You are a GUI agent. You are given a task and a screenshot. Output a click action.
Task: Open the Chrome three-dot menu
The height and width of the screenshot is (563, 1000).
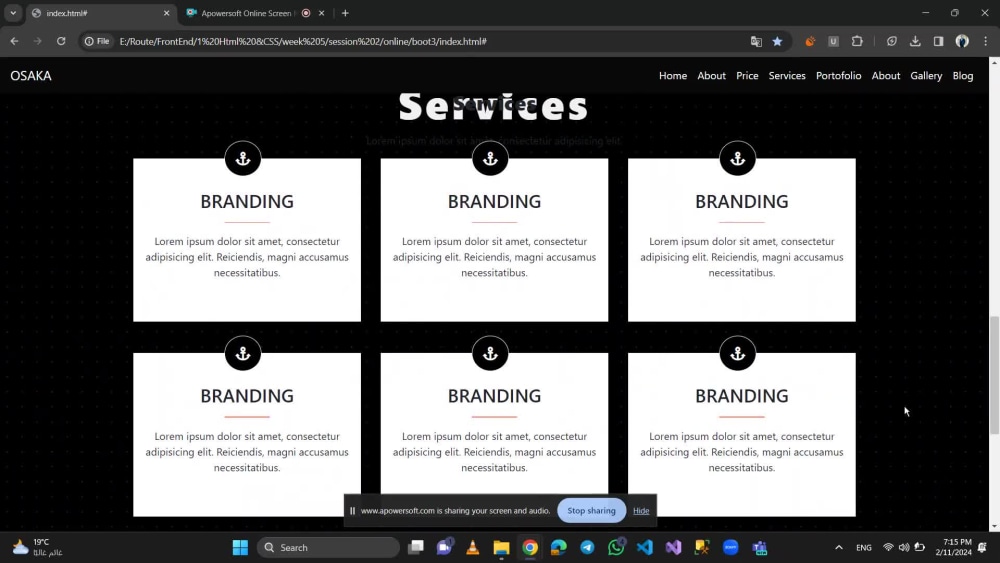(x=985, y=41)
